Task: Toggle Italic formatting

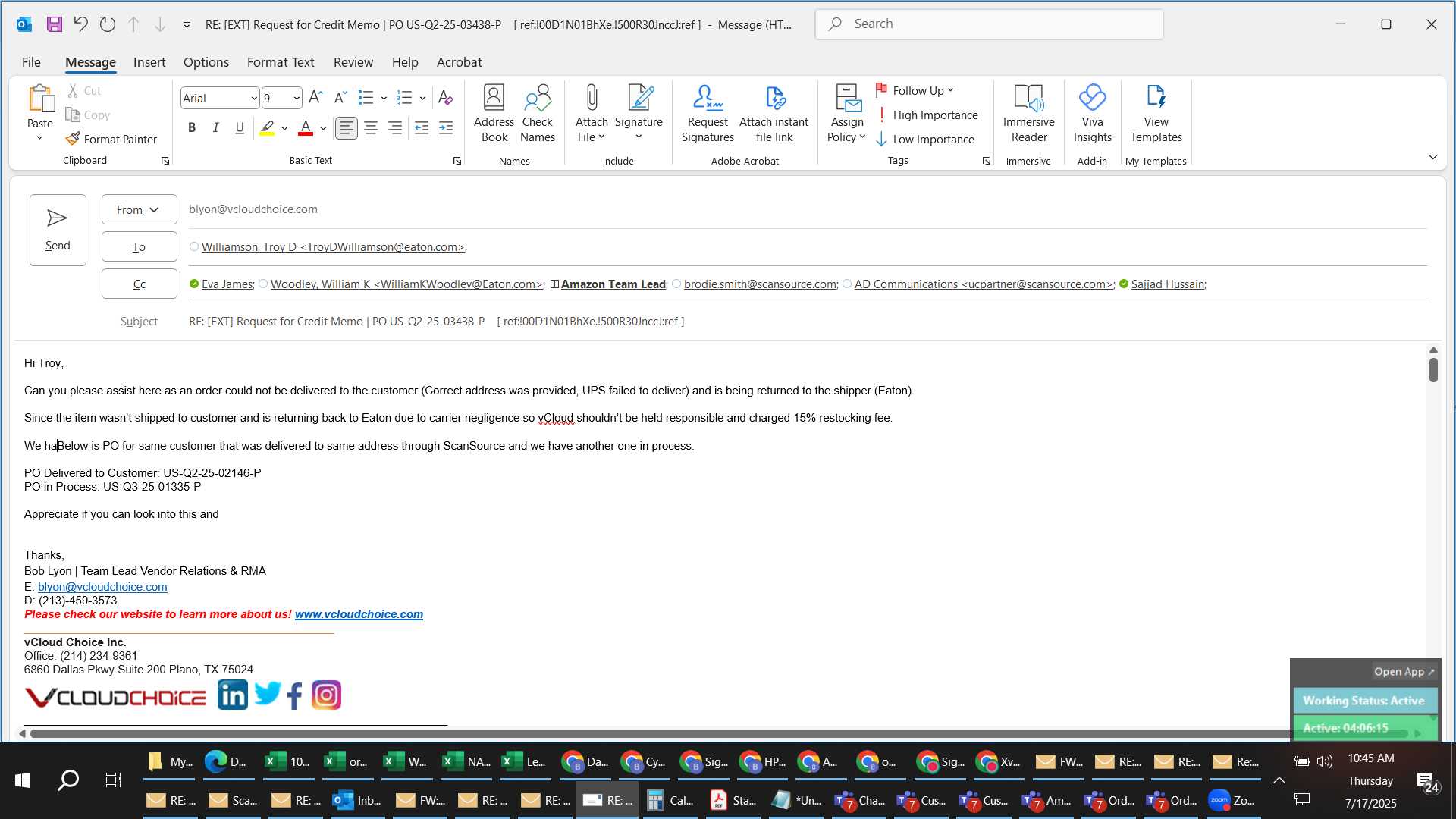Action: point(215,127)
